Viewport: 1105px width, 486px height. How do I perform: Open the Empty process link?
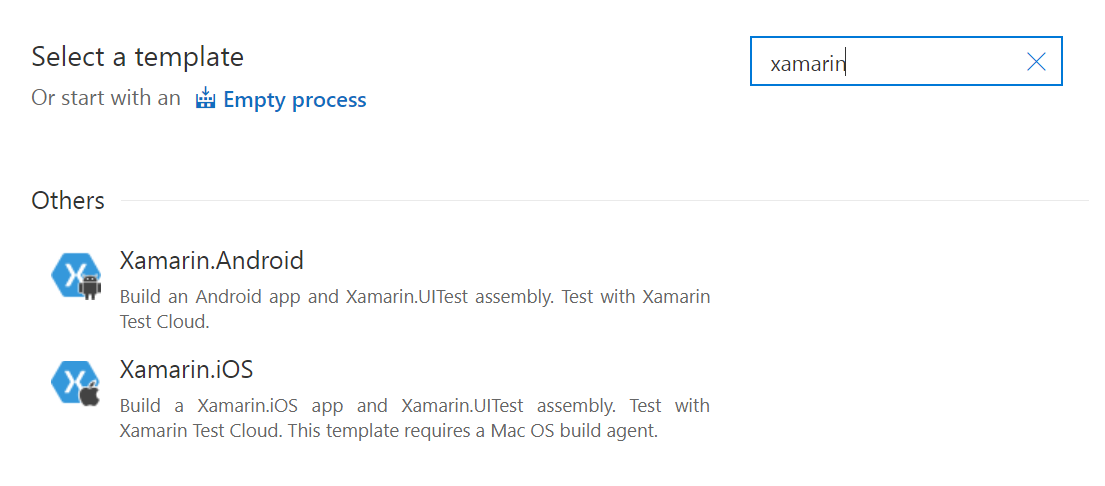[295, 100]
